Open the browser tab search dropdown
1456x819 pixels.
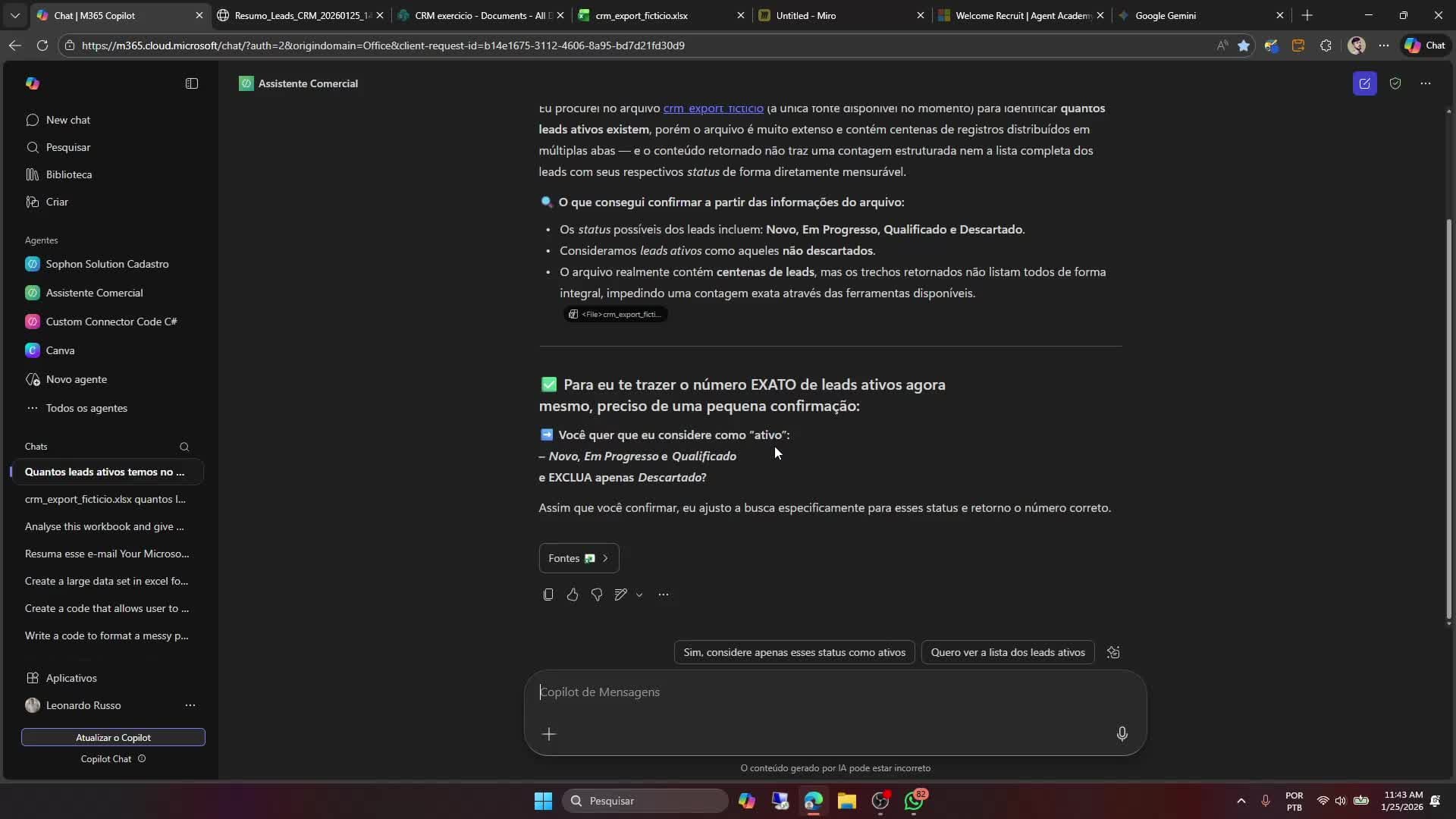tap(14, 15)
